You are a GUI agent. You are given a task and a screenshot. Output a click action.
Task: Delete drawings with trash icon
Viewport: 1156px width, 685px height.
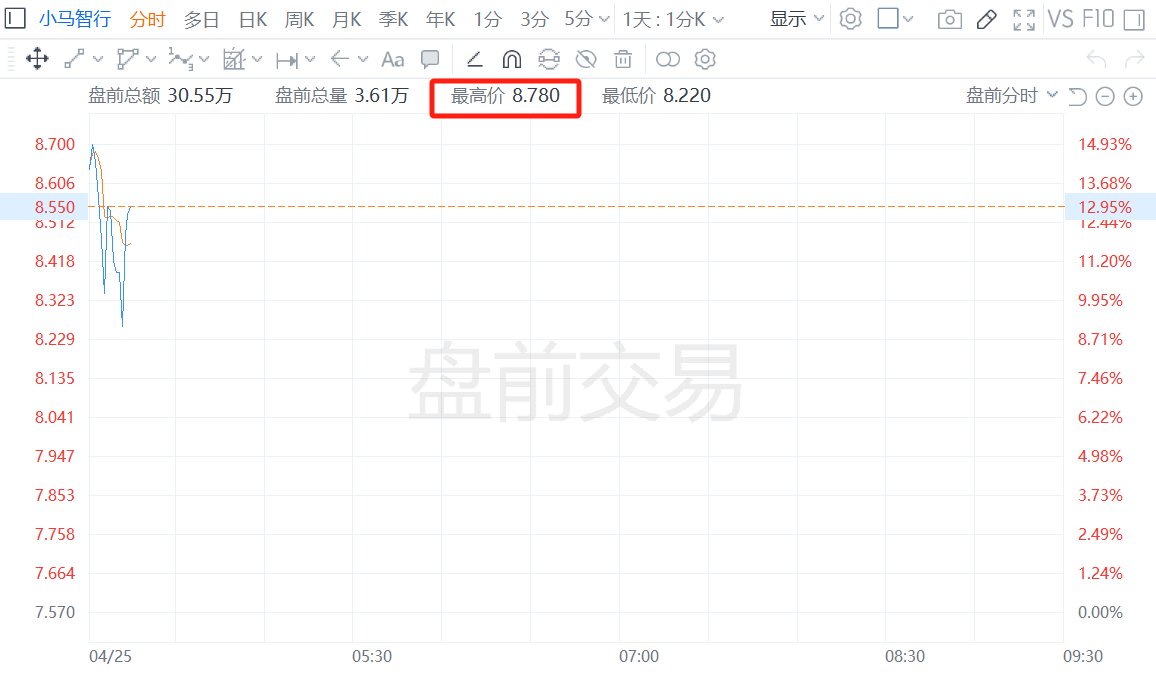[623, 59]
